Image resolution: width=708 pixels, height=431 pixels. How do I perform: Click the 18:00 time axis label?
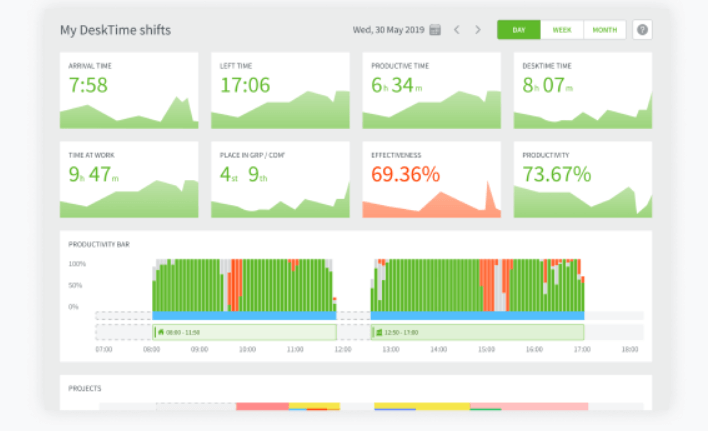click(x=630, y=349)
